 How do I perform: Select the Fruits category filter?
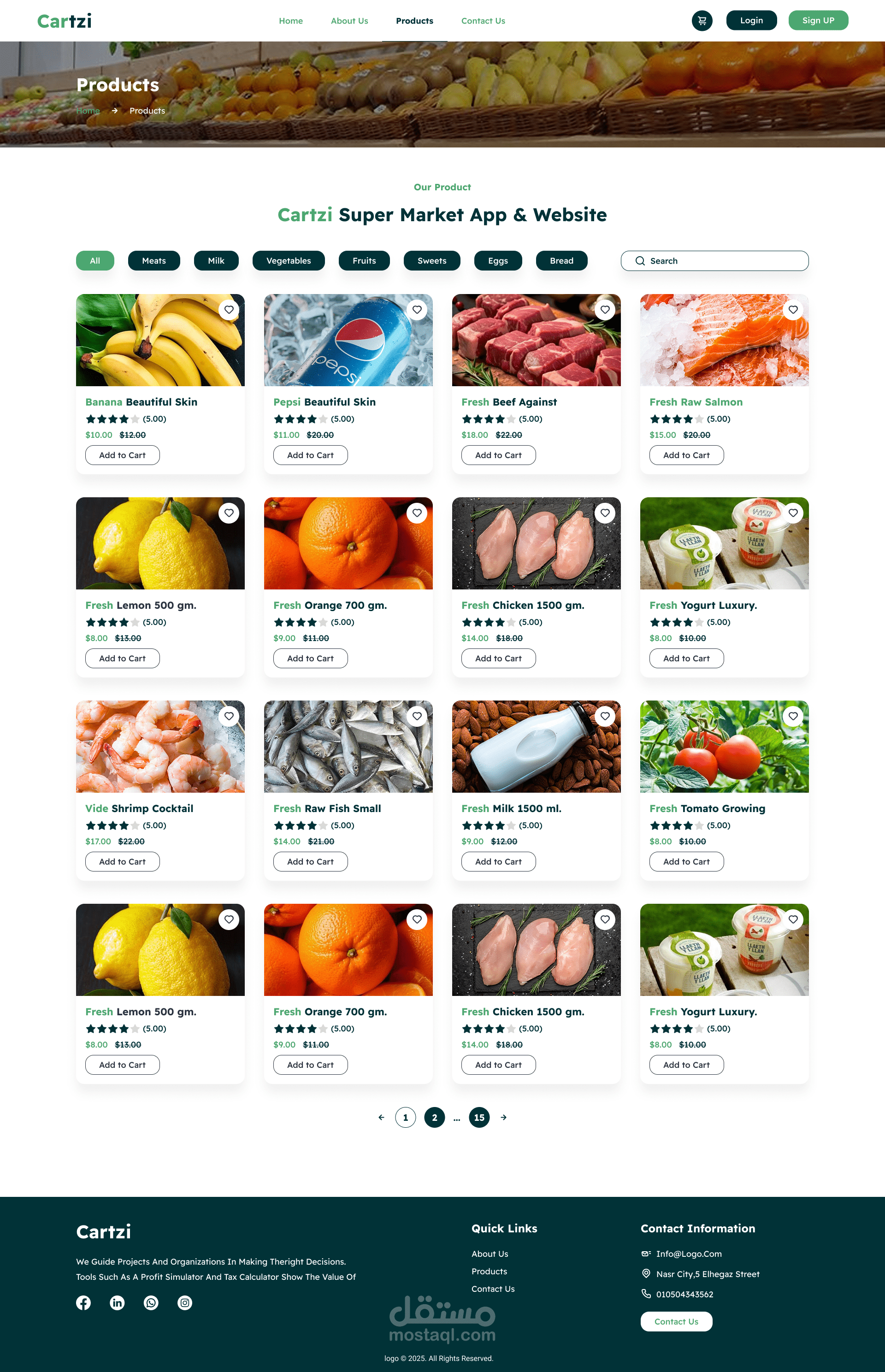coord(364,260)
